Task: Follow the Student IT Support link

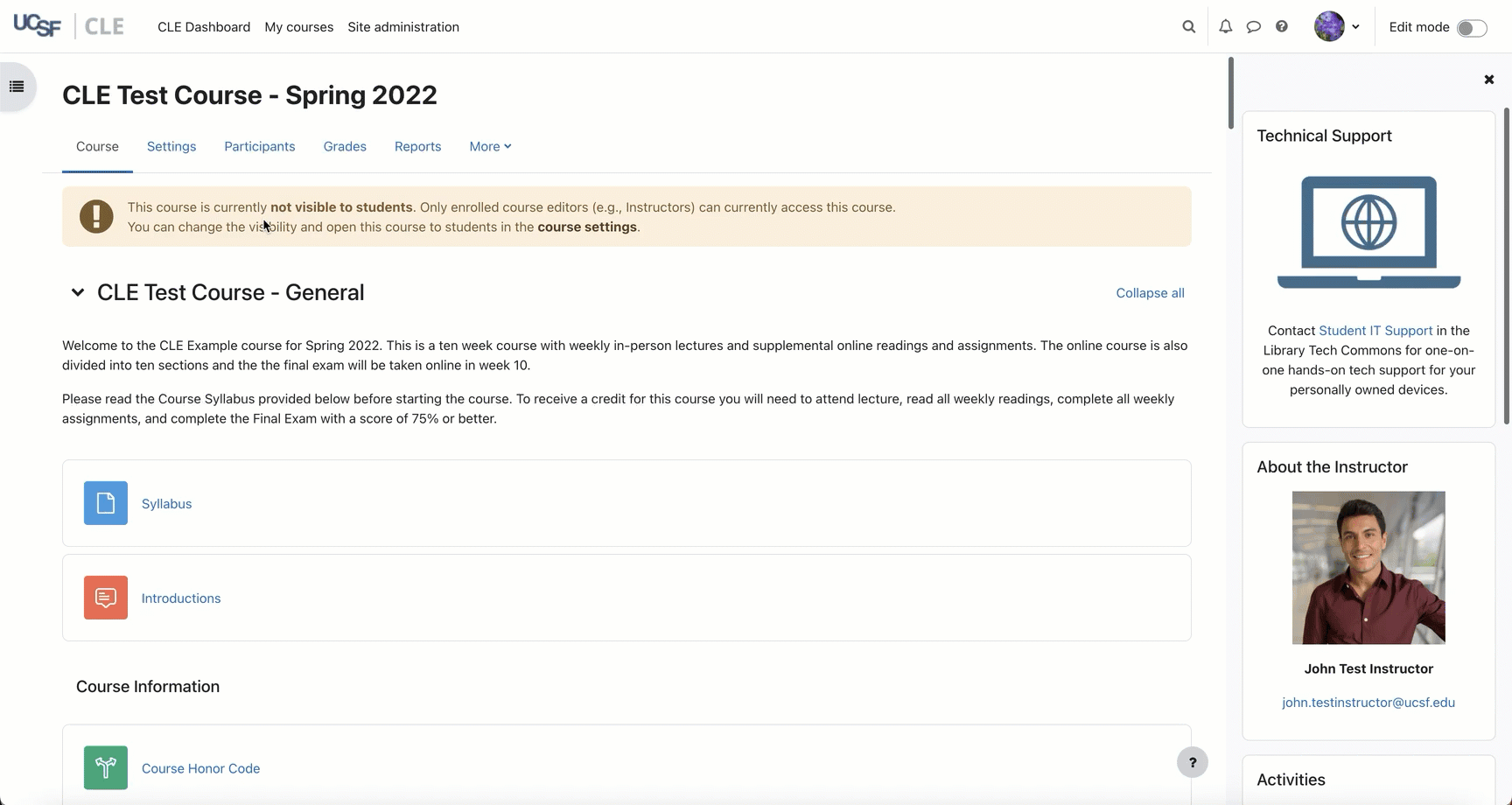Action: pyautogui.click(x=1375, y=331)
